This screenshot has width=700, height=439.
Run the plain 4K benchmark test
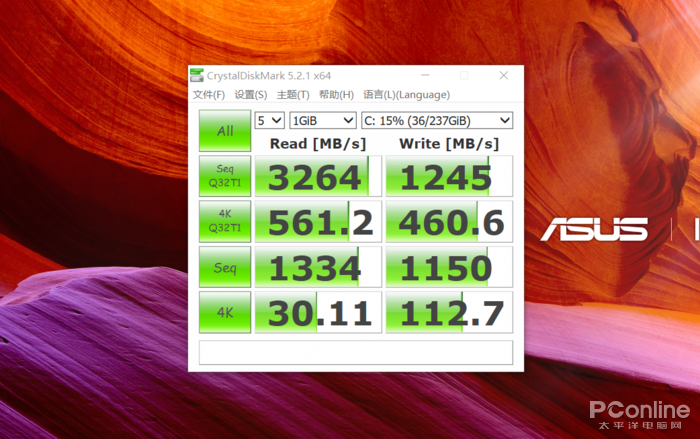click(x=224, y=311)
